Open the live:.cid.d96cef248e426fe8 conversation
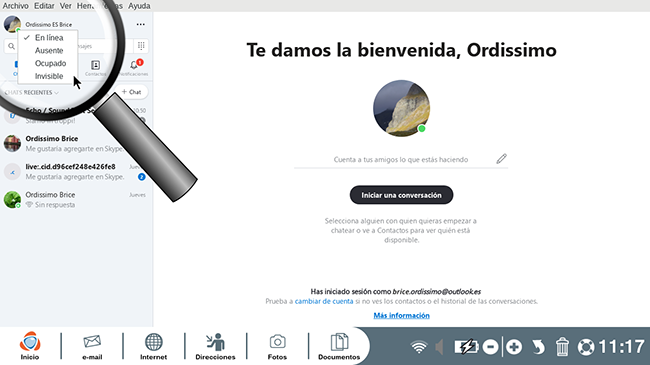This screenshot has height=365, width=650. coord(75,172)
